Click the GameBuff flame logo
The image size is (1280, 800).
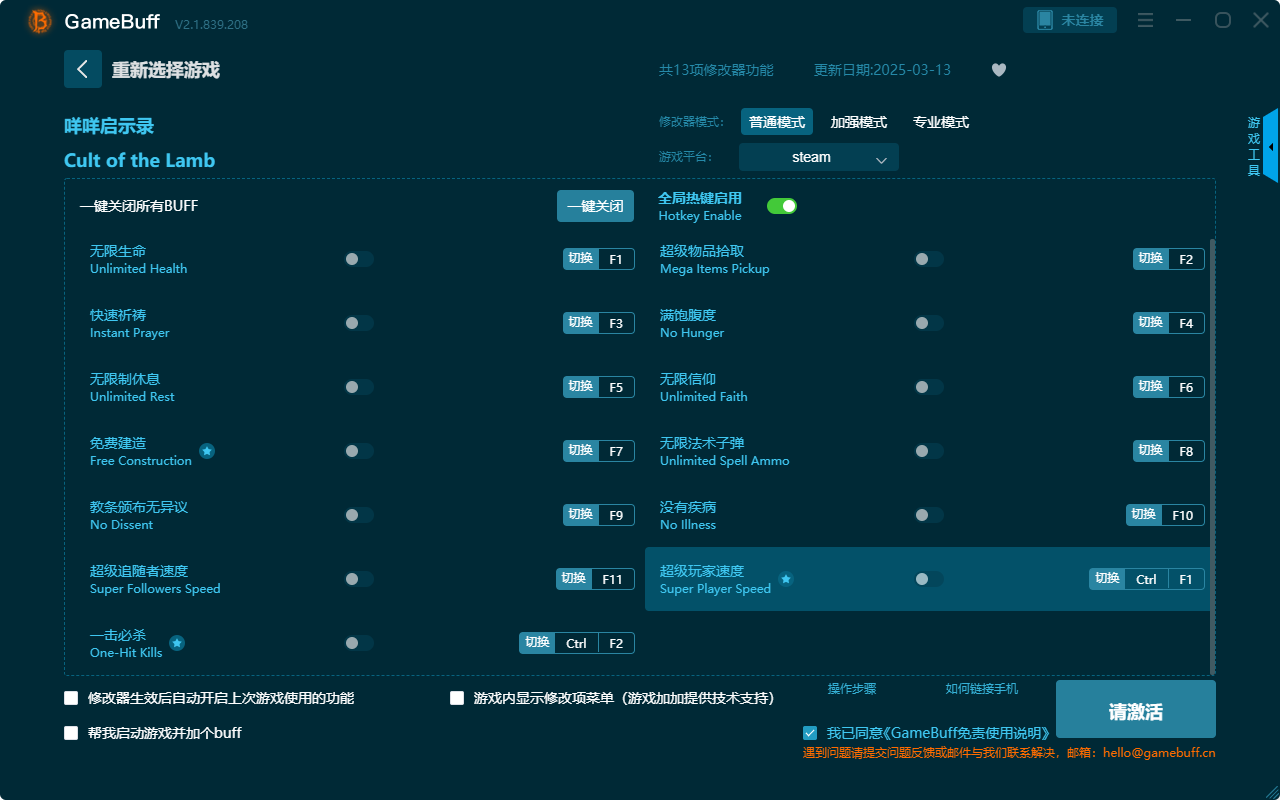click(38, 20)
